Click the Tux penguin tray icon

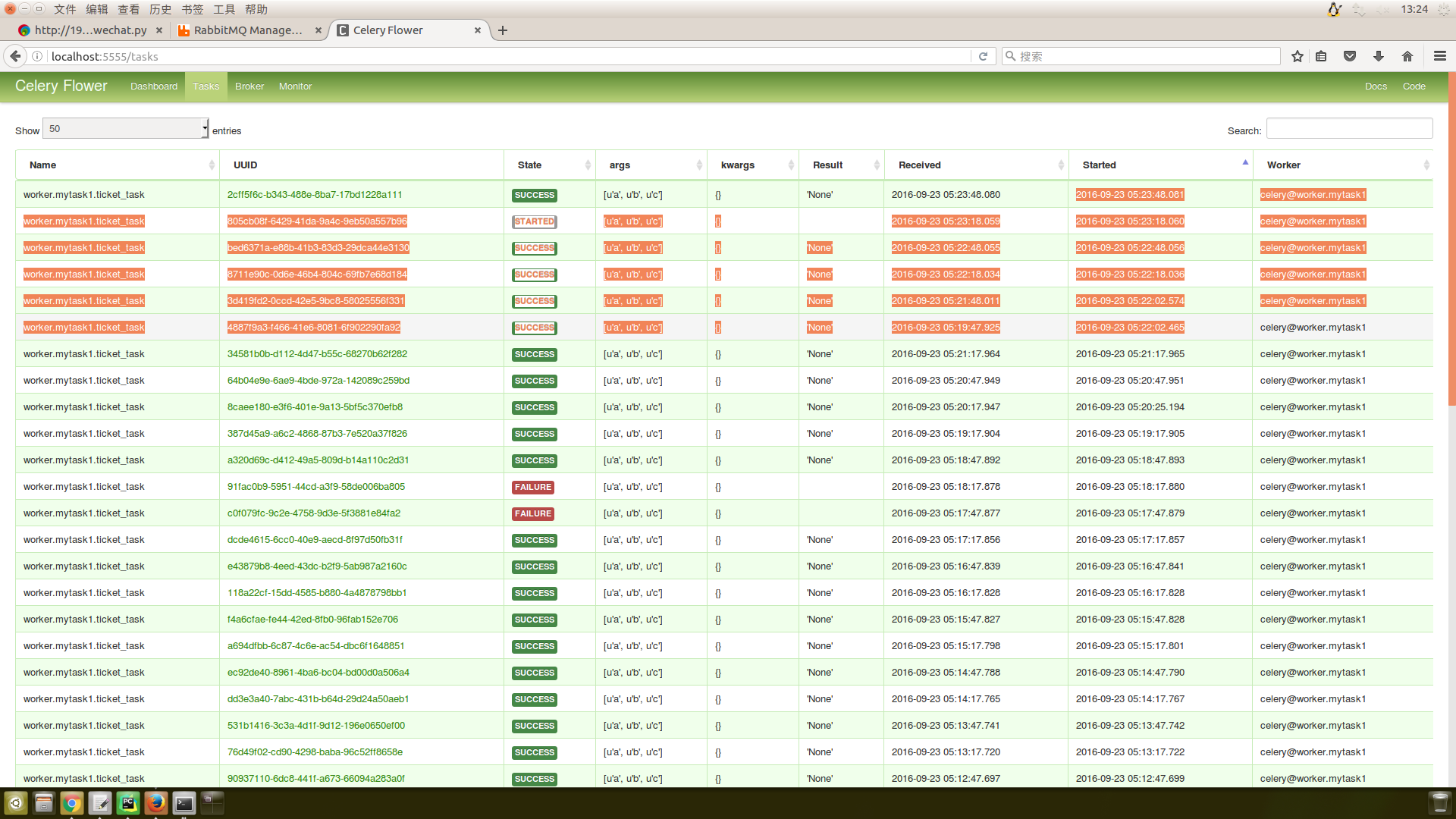[x=1335, y=9]
